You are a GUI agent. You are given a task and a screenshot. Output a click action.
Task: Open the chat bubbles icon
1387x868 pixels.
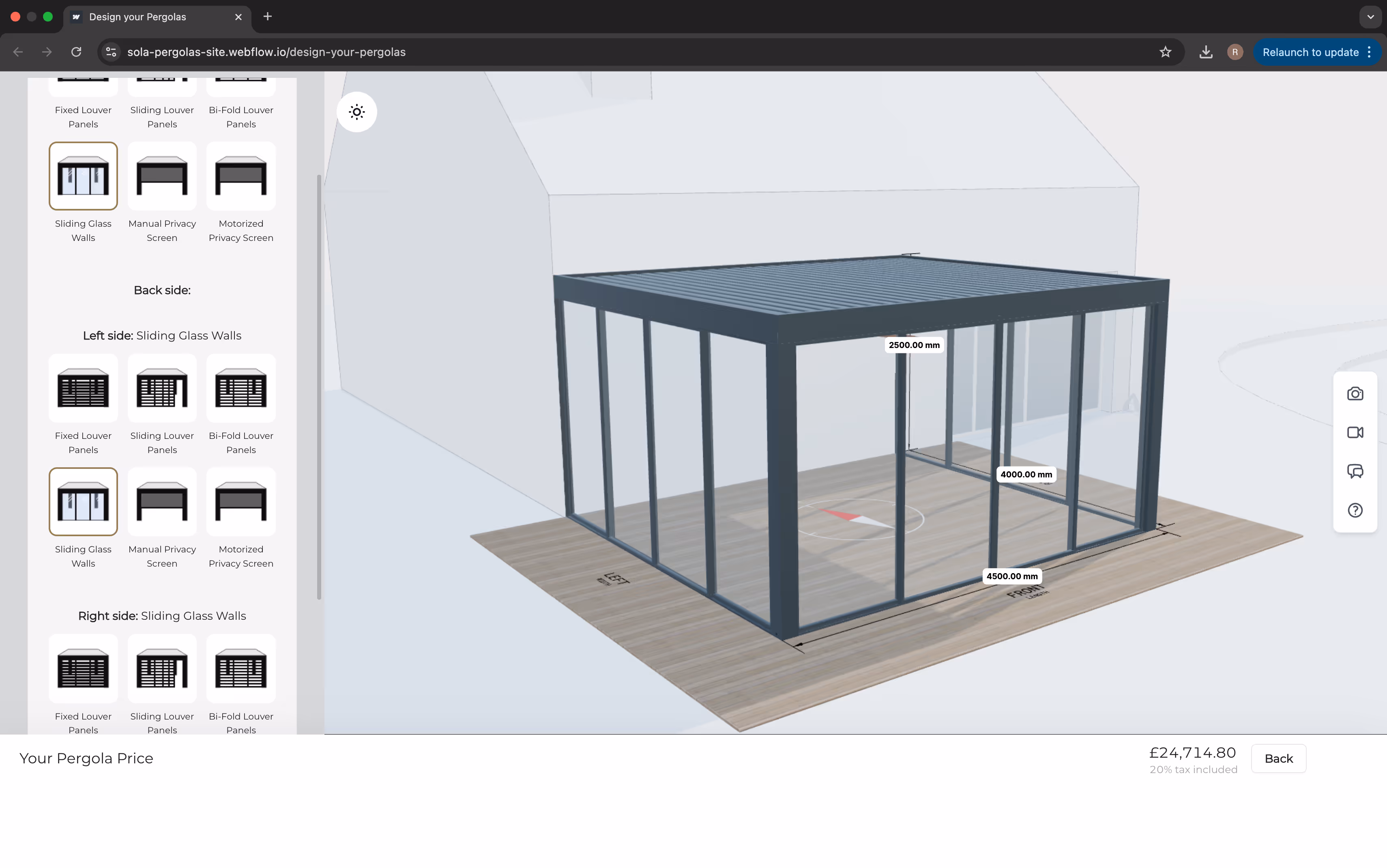1355,471
